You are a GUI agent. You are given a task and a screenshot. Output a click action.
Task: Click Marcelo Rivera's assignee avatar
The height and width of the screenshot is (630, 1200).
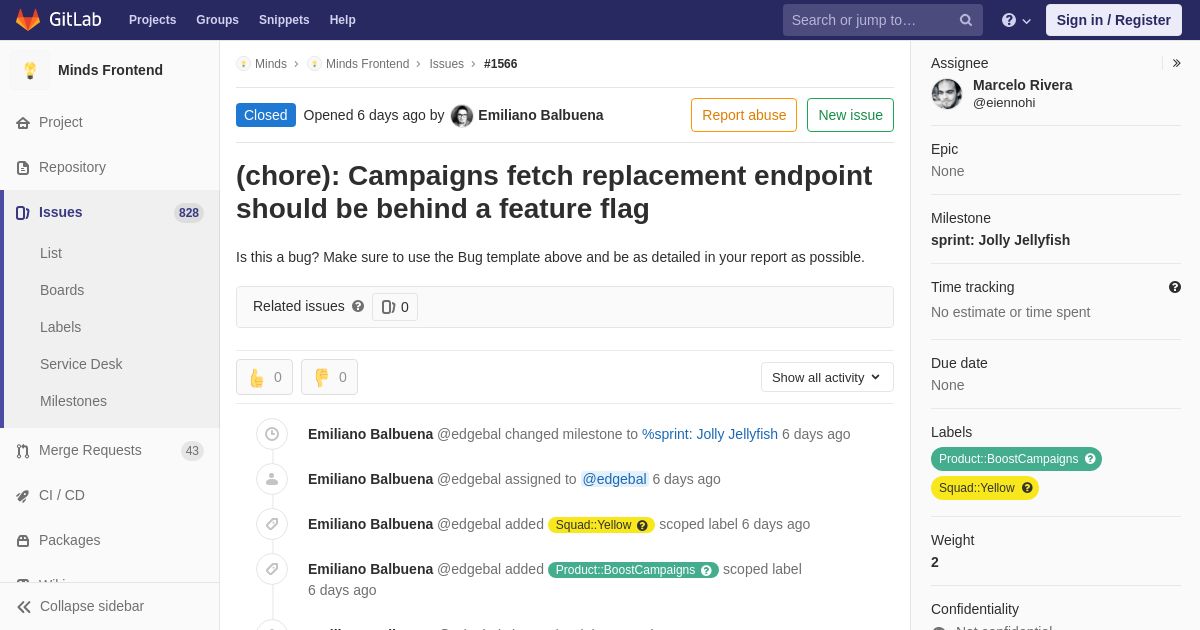coord(947,94)
